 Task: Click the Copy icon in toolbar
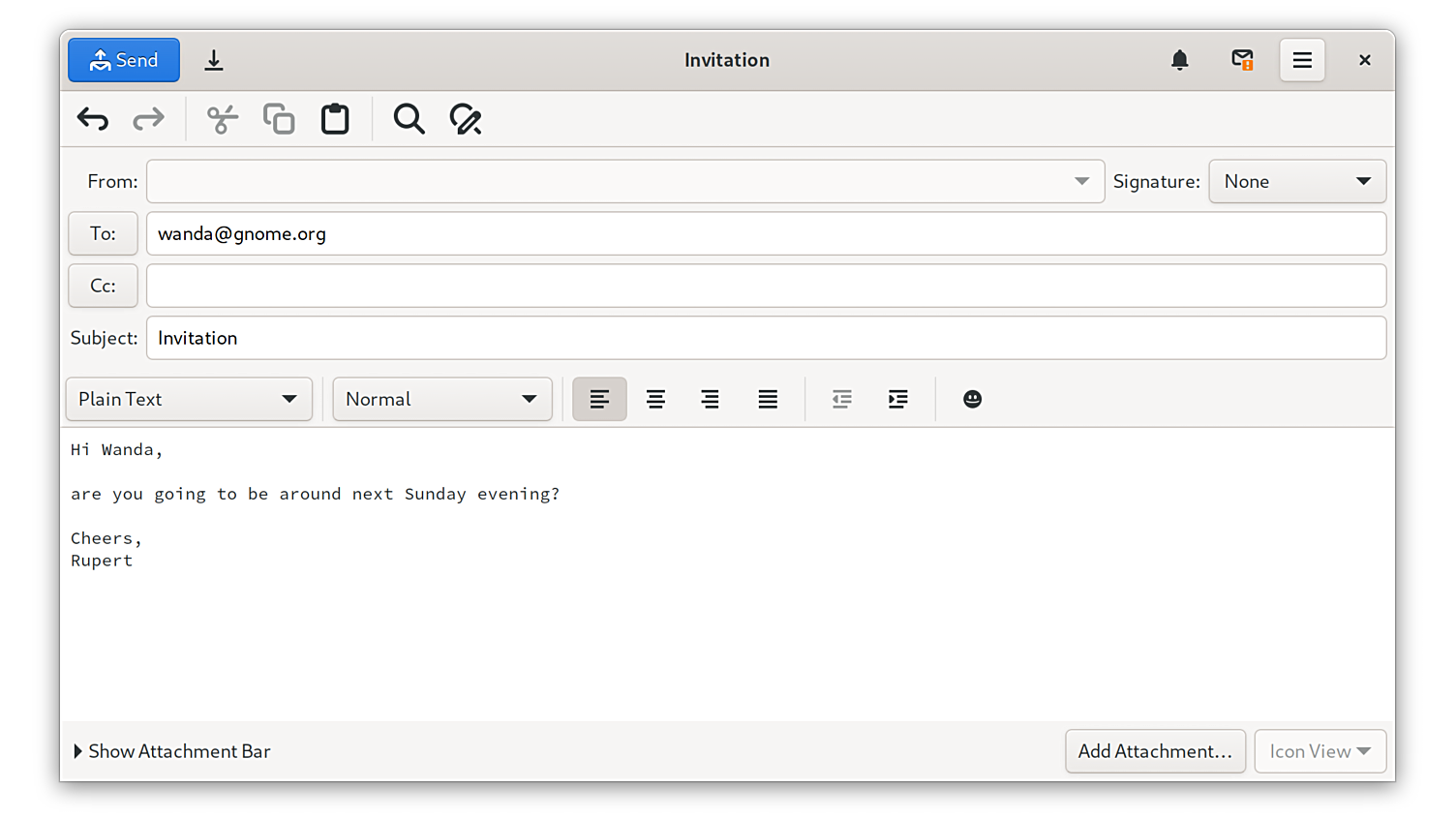279,119
